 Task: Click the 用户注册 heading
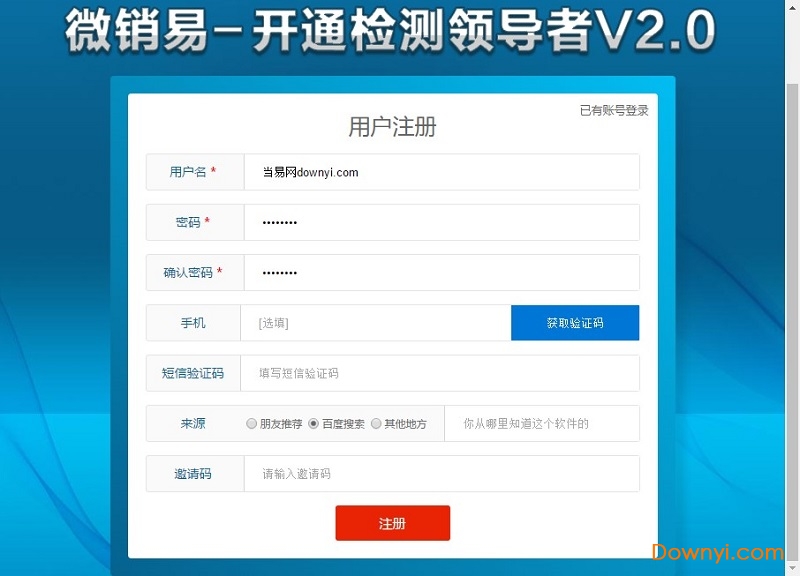392,127
